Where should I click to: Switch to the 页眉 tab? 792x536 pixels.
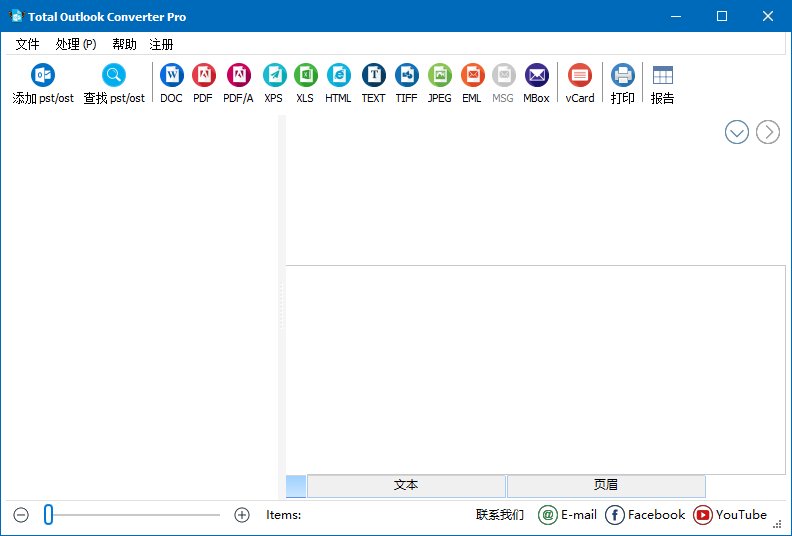point(606,486)
